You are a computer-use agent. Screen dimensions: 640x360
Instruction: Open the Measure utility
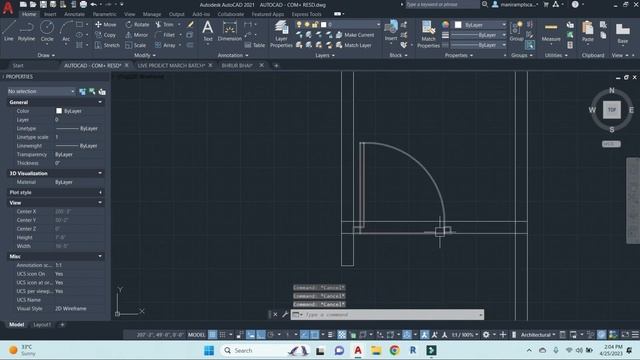coord(551,33)
